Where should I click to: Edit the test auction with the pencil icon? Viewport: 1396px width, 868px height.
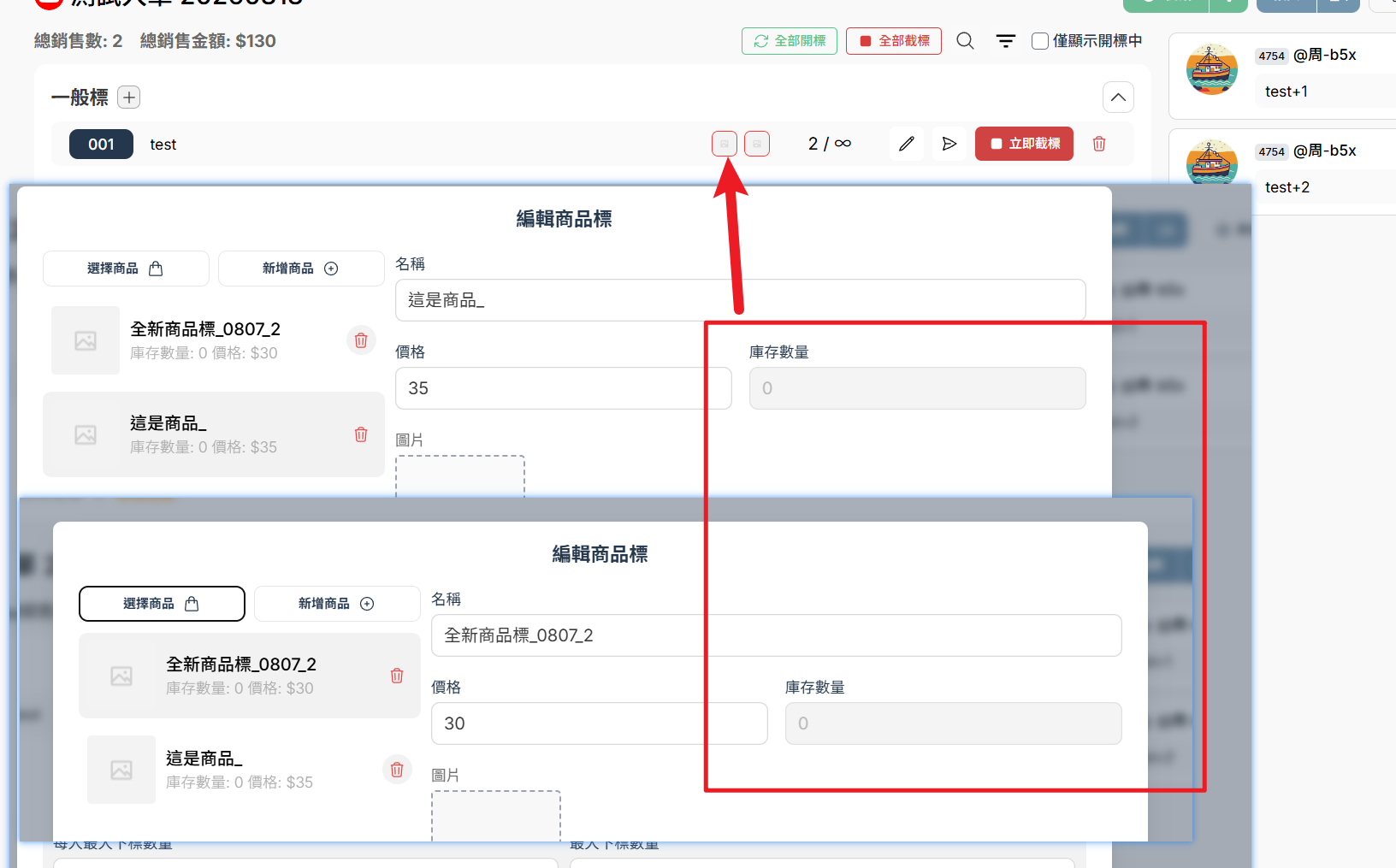point(906,144)
